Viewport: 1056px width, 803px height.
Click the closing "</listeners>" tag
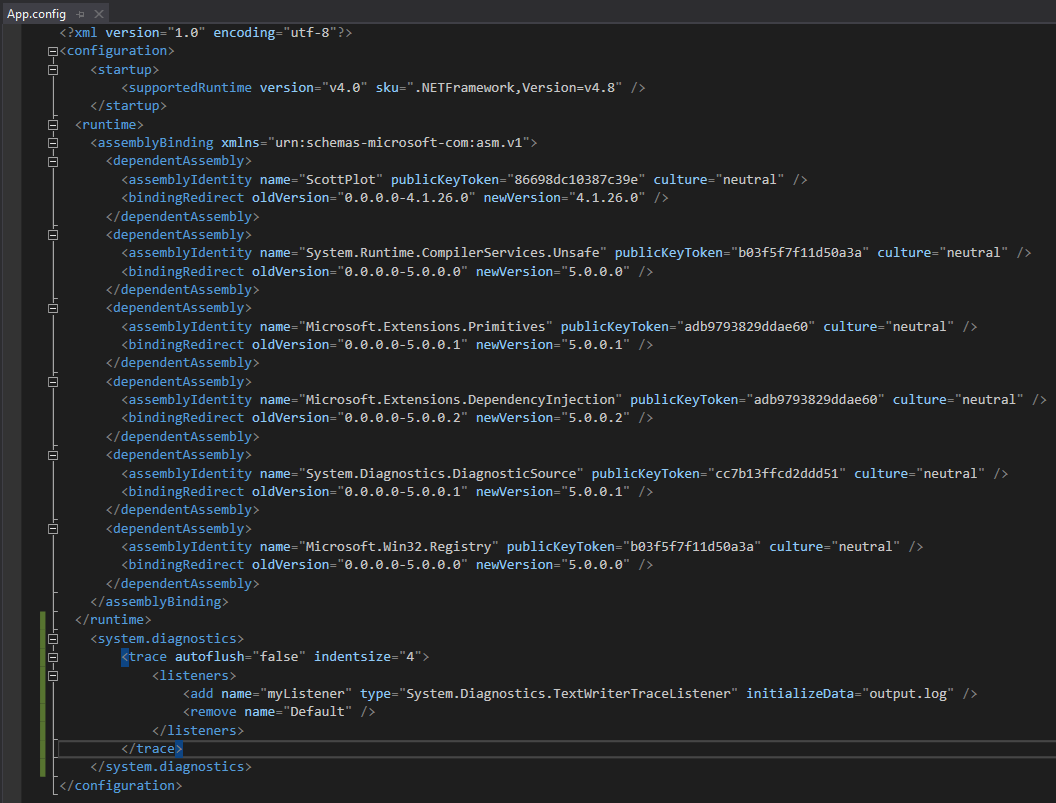coord(198,730)
